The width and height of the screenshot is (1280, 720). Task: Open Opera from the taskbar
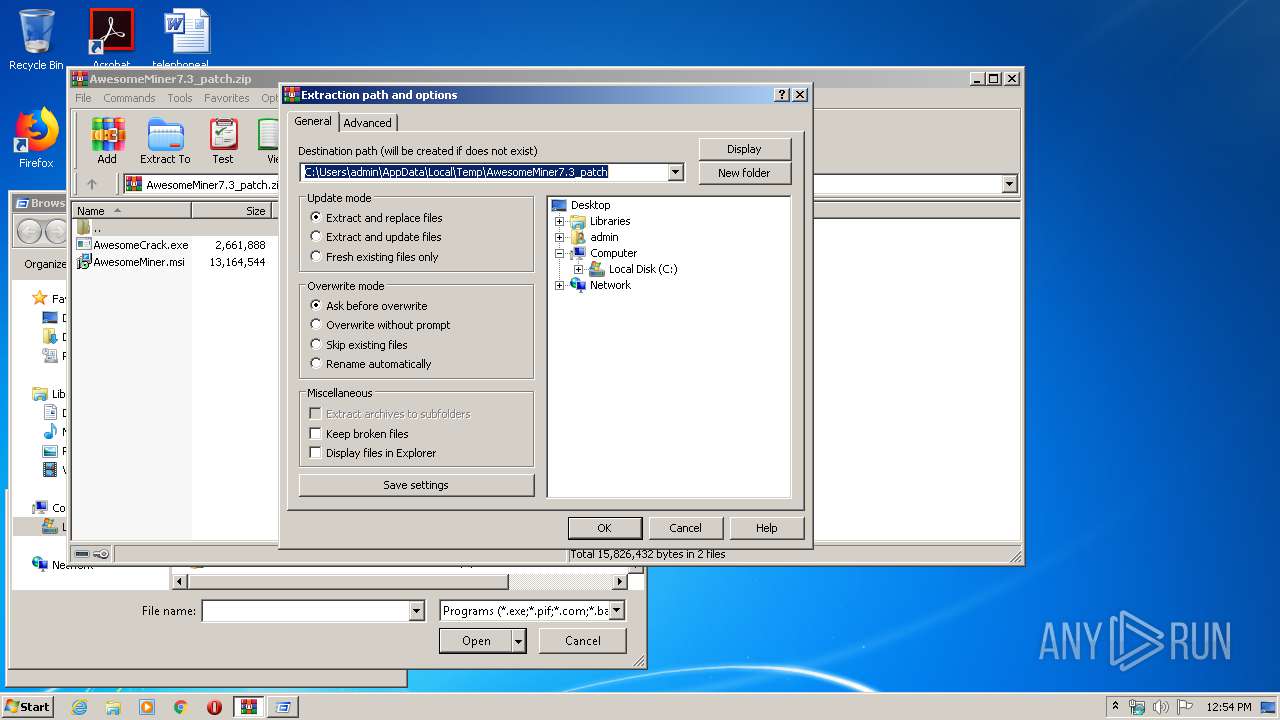click(x=215, y=707)
